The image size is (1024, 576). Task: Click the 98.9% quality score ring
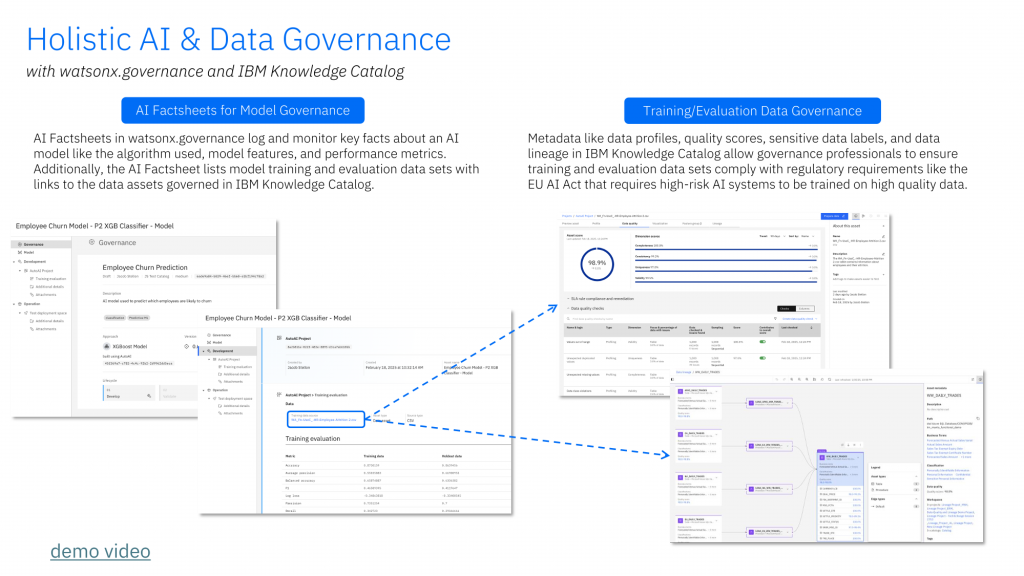pyautogui.click(x=597, y=264)
